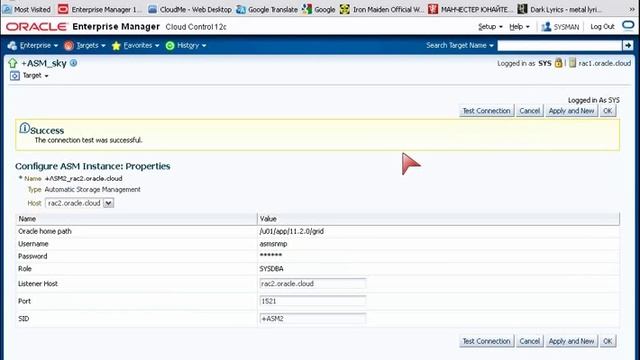This screenshot has height=360, width=640.
Task: Focus the Listener Host input field
Action: (x=313, y=284)
